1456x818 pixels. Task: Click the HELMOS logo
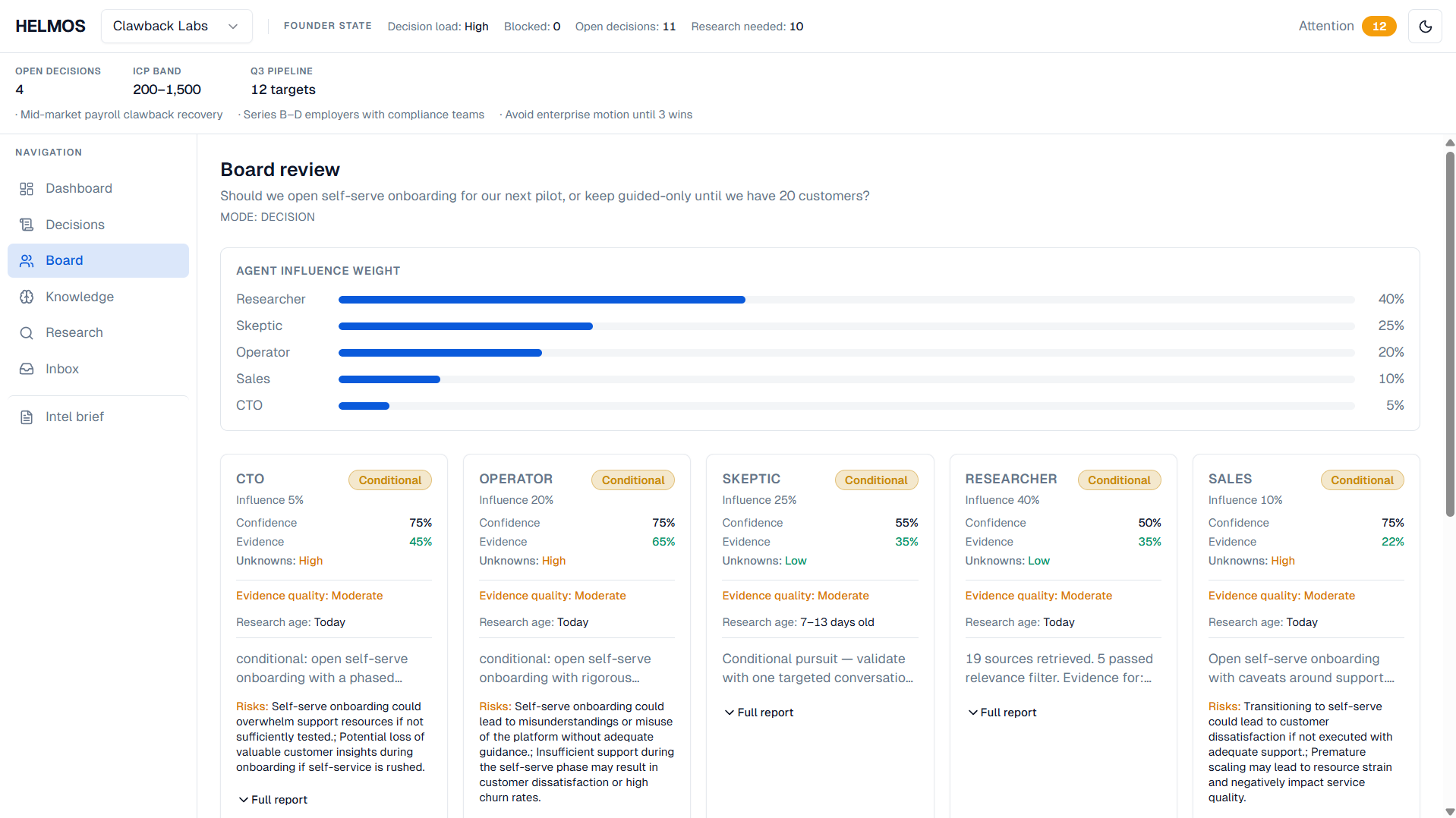[x=50, y=27]
